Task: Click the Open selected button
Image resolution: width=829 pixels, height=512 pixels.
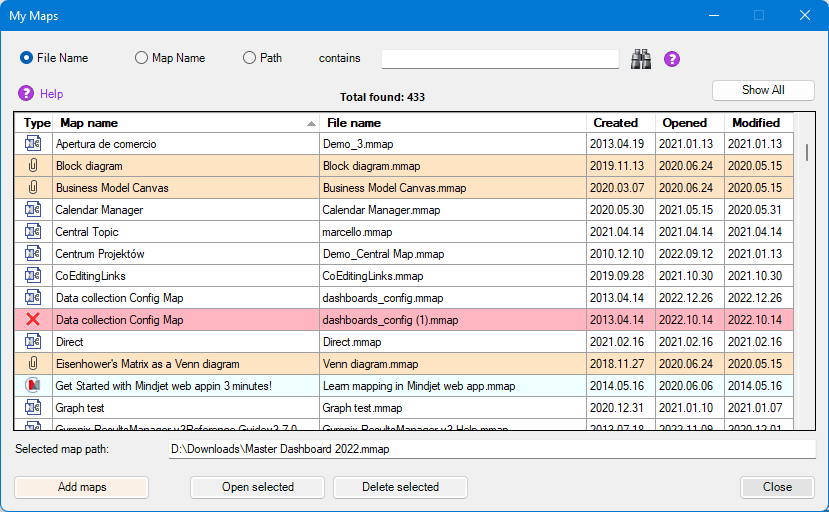Action: 257,487
